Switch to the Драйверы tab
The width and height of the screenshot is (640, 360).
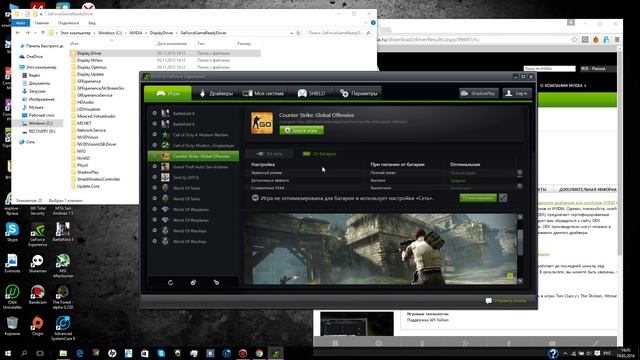[216, 93]
